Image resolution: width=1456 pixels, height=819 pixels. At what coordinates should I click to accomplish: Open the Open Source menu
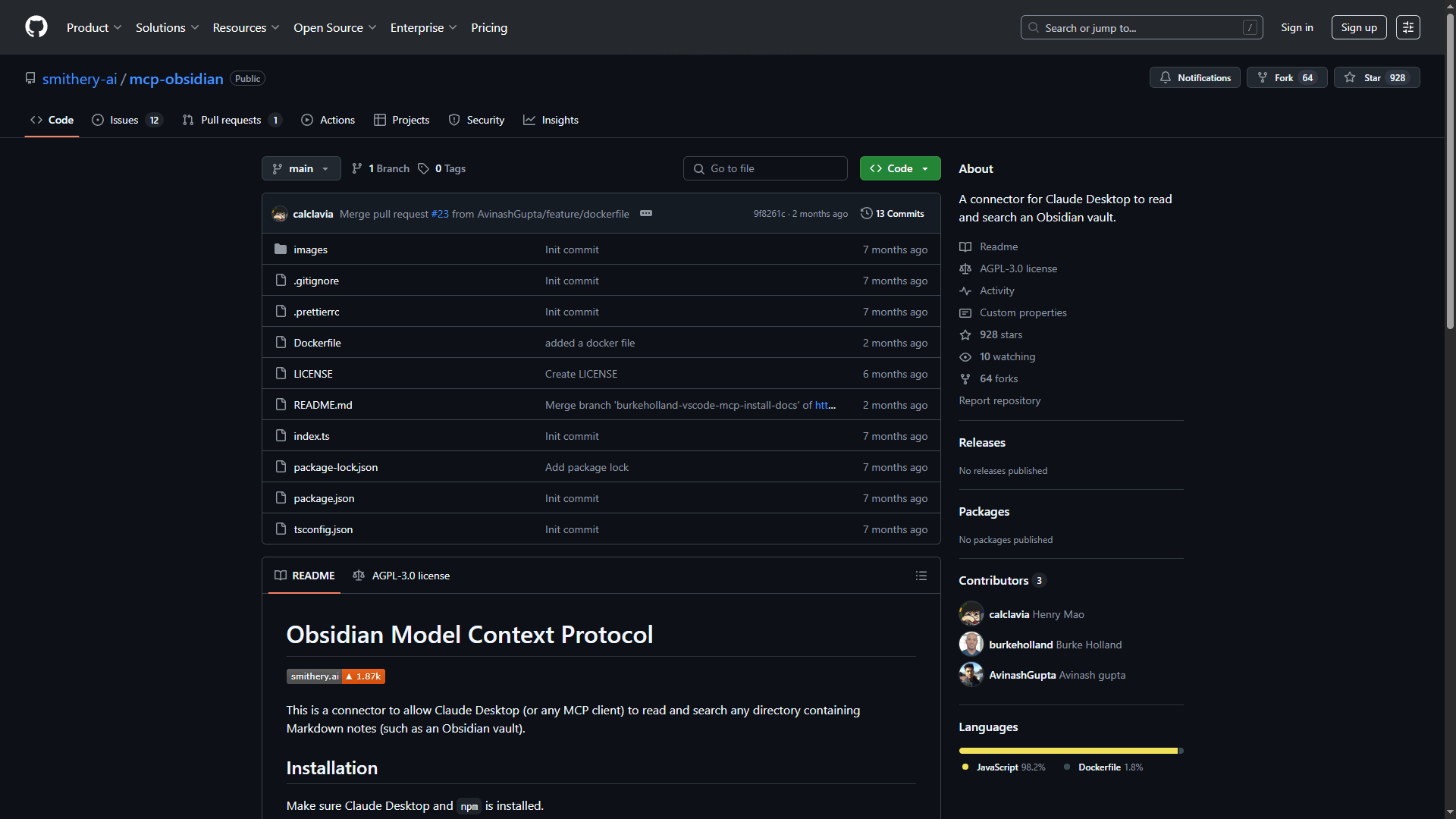pyautogui.click(x=334, y=27)
